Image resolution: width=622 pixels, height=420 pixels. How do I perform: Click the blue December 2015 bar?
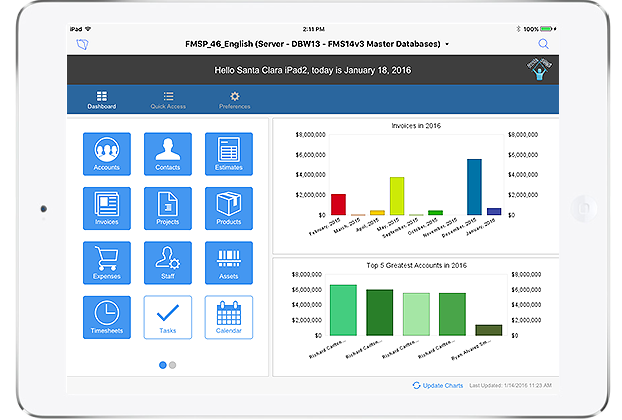pyautogui.click(x=474, y=187)
